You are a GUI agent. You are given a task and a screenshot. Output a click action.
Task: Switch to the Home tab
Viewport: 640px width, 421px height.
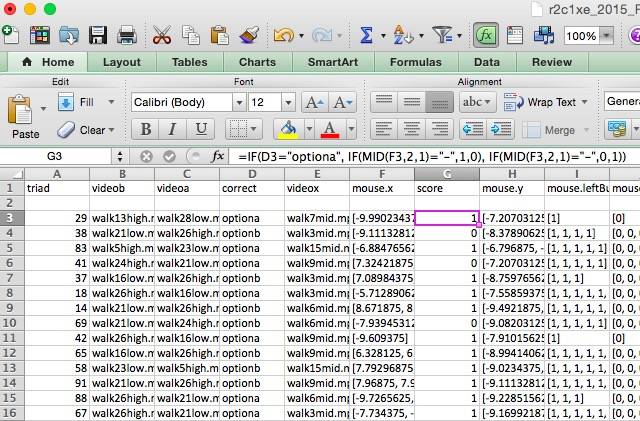(49, 62)
